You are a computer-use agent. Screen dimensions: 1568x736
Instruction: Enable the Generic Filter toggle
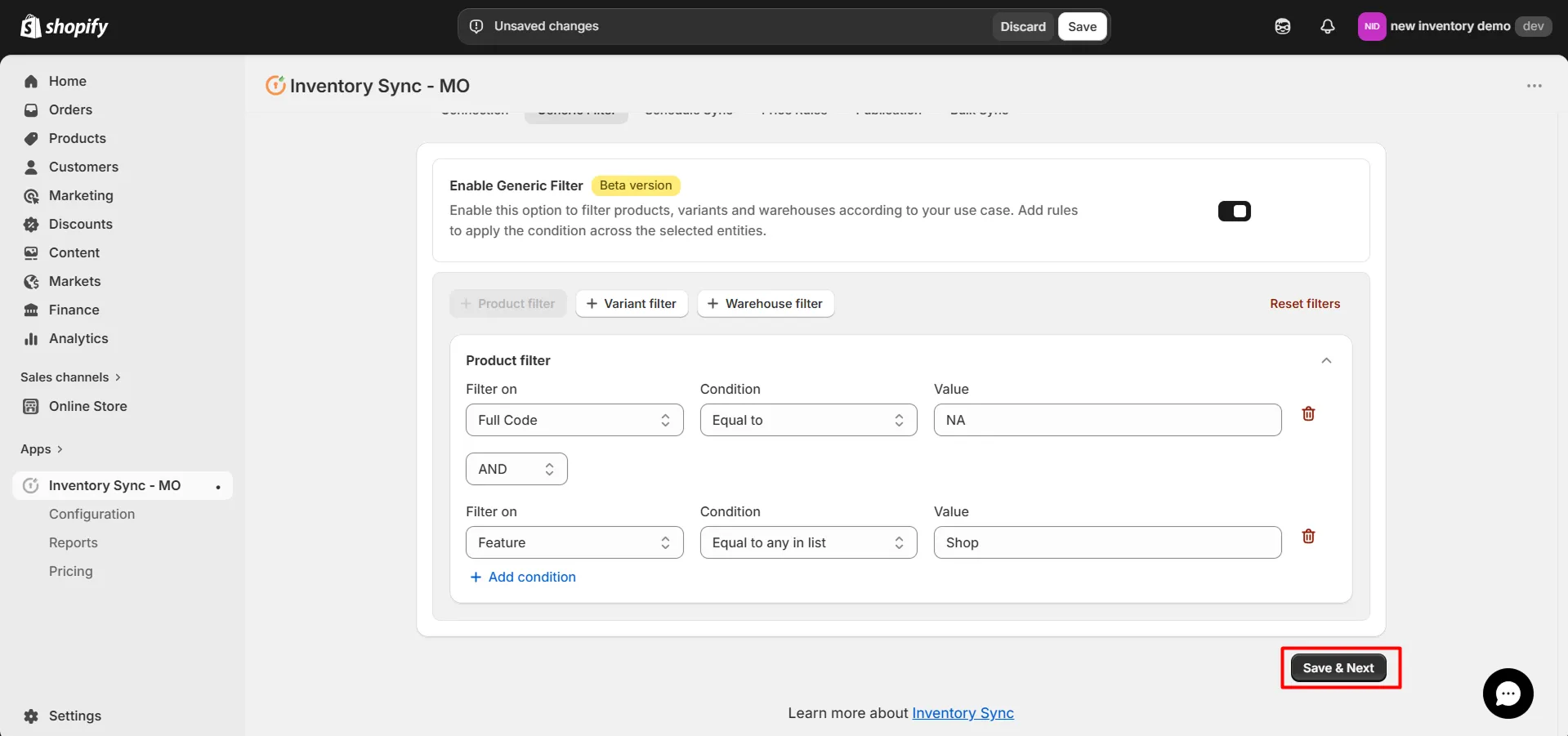click(1234, 211)
